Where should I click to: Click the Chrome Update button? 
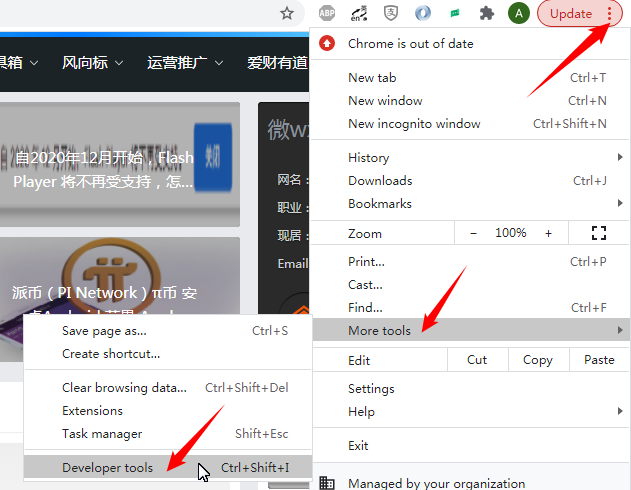point(571,13)
